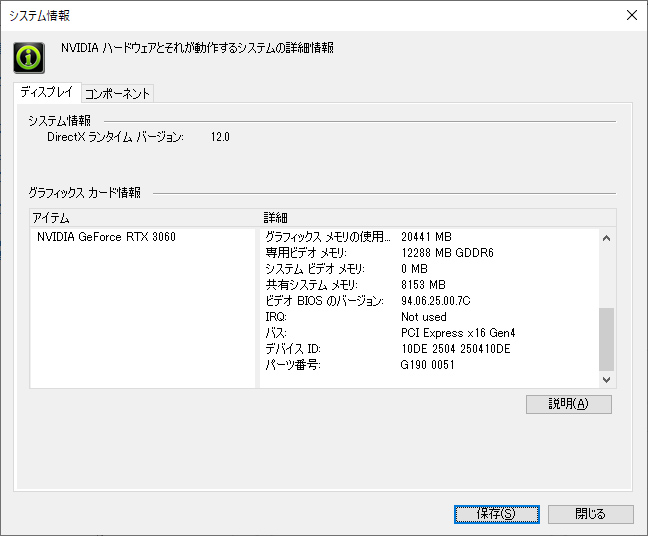
Task: Click the device ID 10DE 2504 250410DE
Action: 455,349
